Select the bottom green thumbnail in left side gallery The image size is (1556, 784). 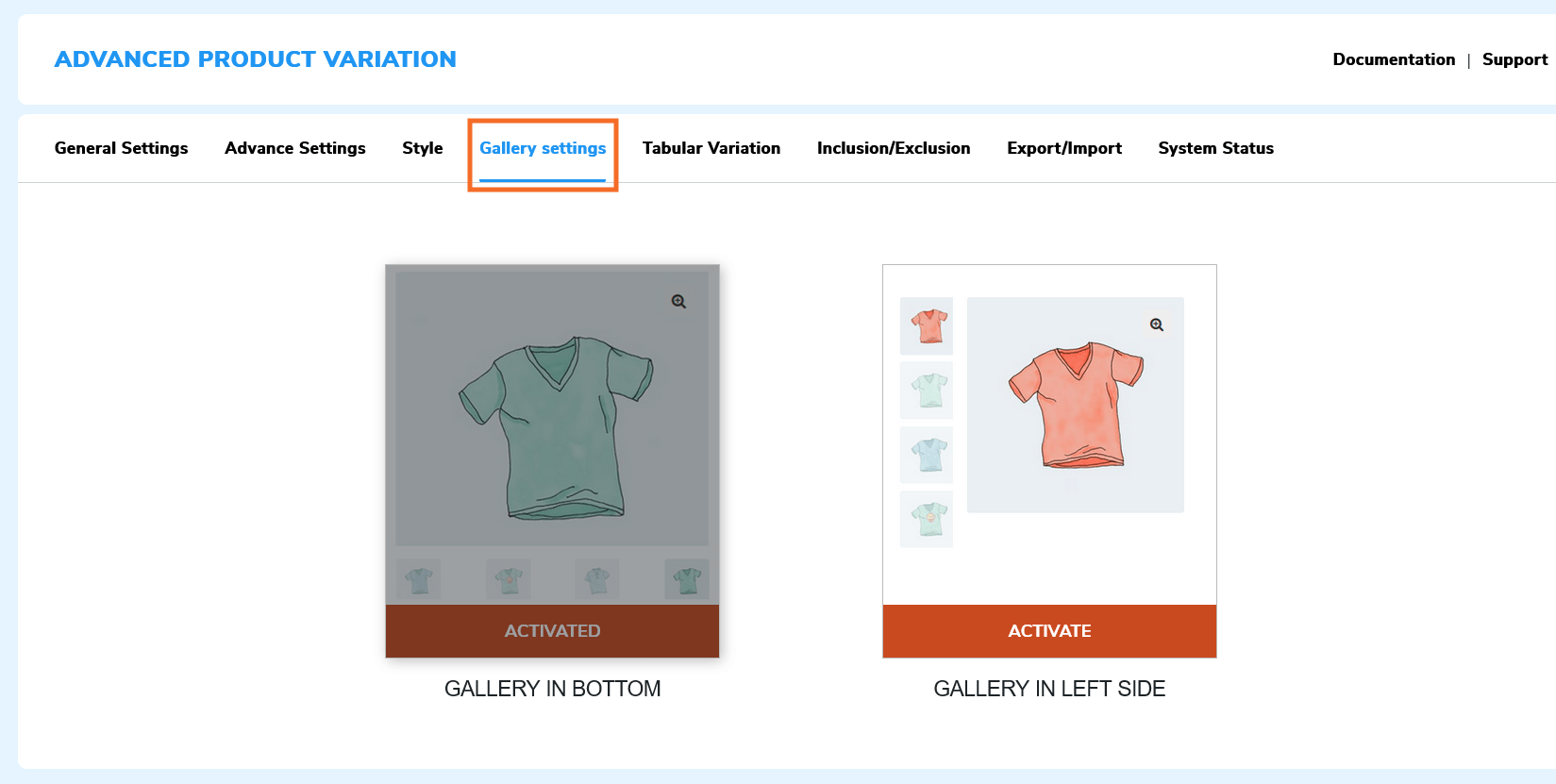tap(926, 519)
